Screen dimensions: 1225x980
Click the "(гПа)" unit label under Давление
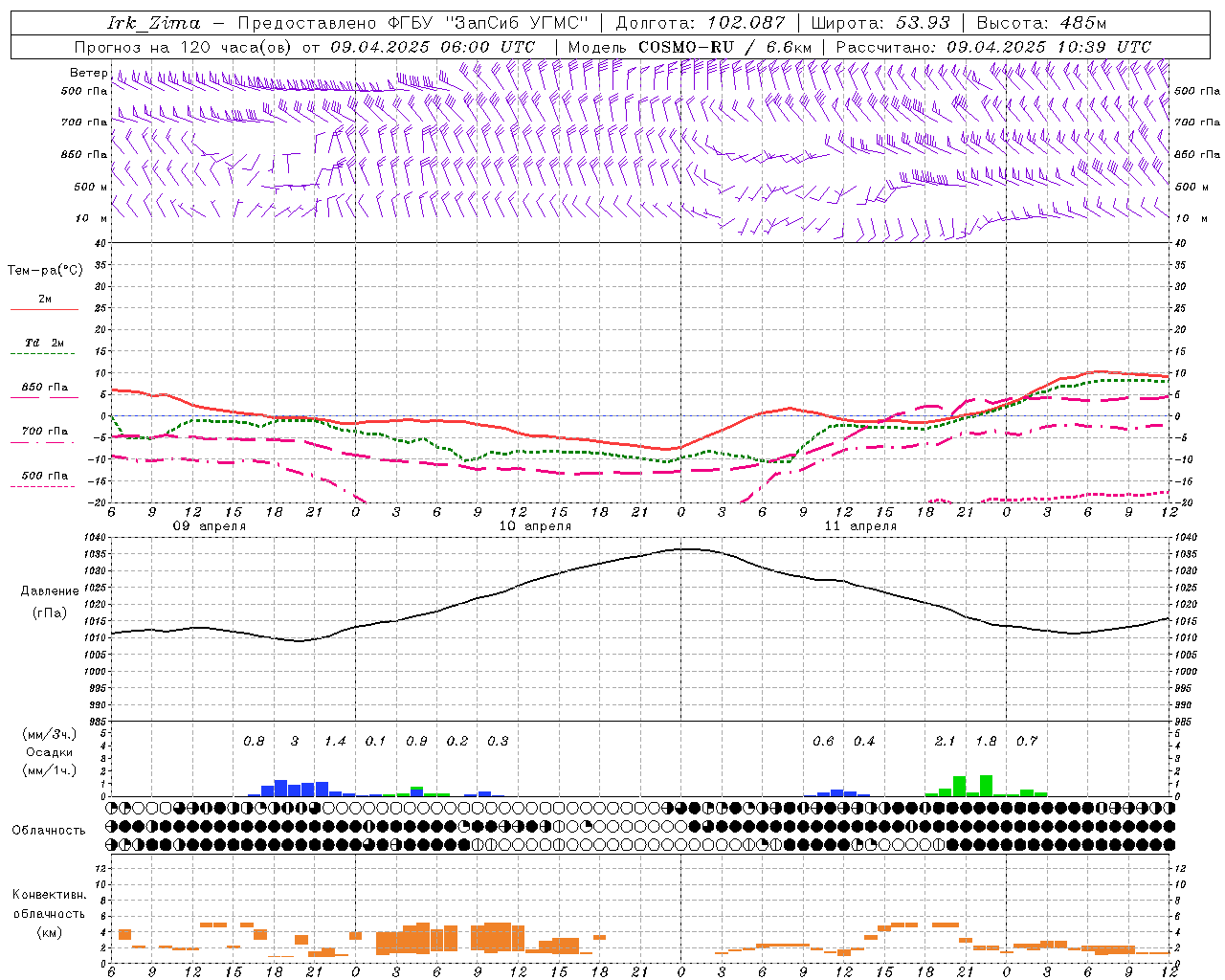50,613
